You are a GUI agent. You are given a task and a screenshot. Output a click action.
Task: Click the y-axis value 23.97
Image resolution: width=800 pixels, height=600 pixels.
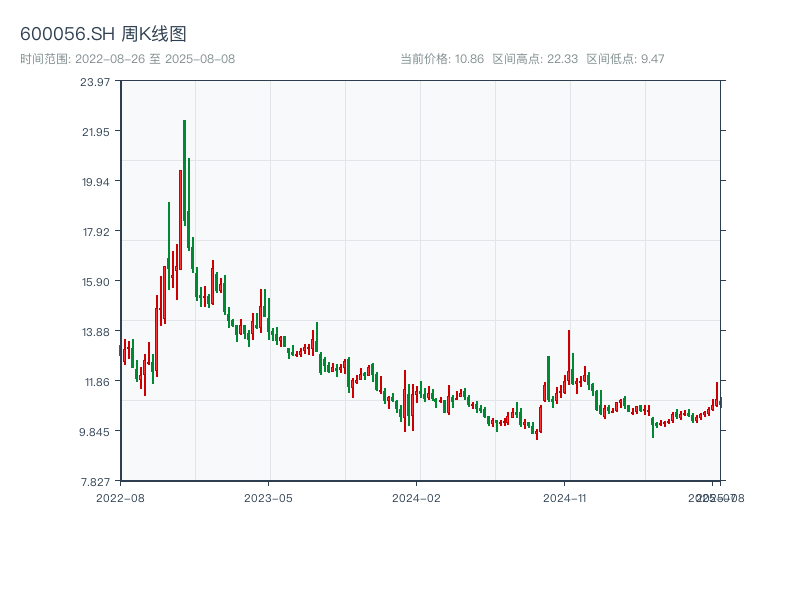(95, 82)
